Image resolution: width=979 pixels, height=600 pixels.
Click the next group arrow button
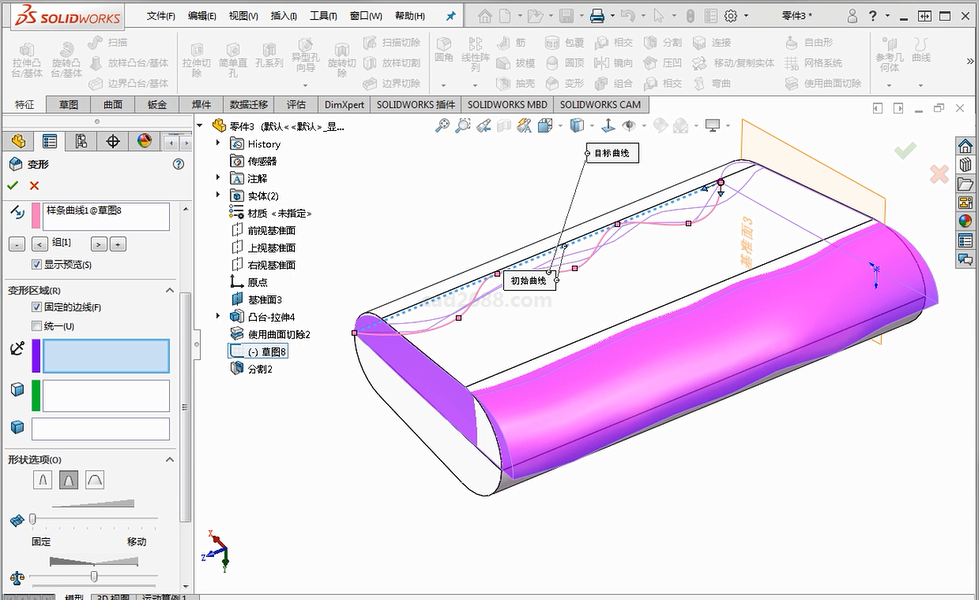(99, 243)
